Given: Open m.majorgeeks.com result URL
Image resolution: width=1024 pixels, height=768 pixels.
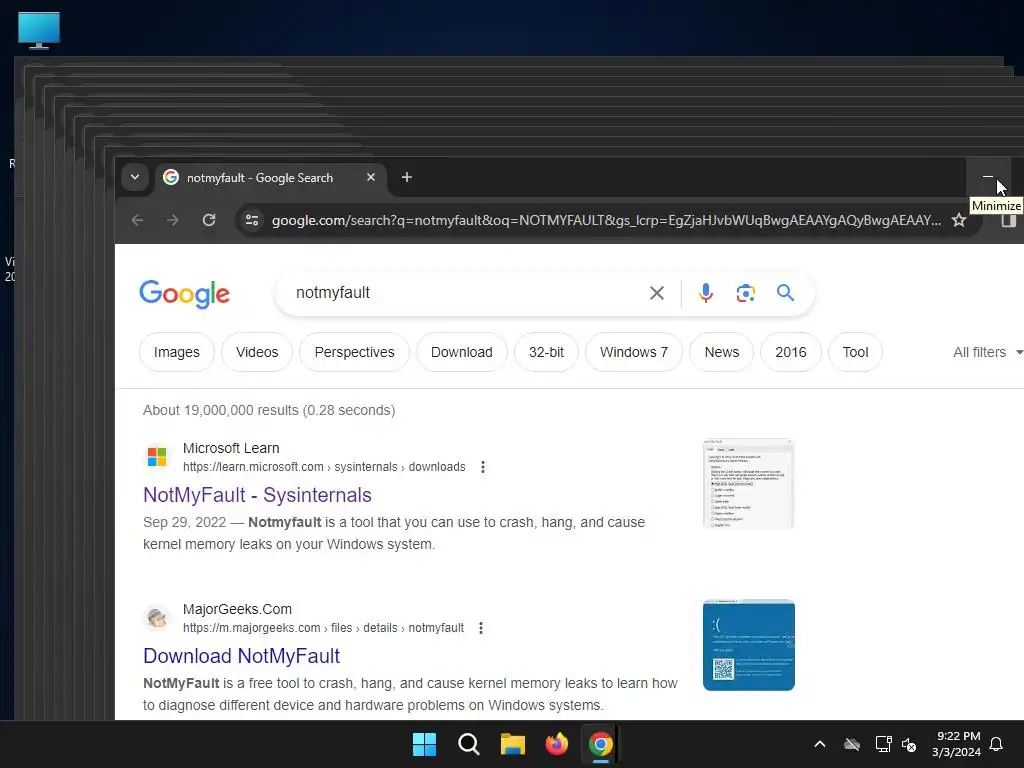Looking at the screenshot, I should 323,628.
